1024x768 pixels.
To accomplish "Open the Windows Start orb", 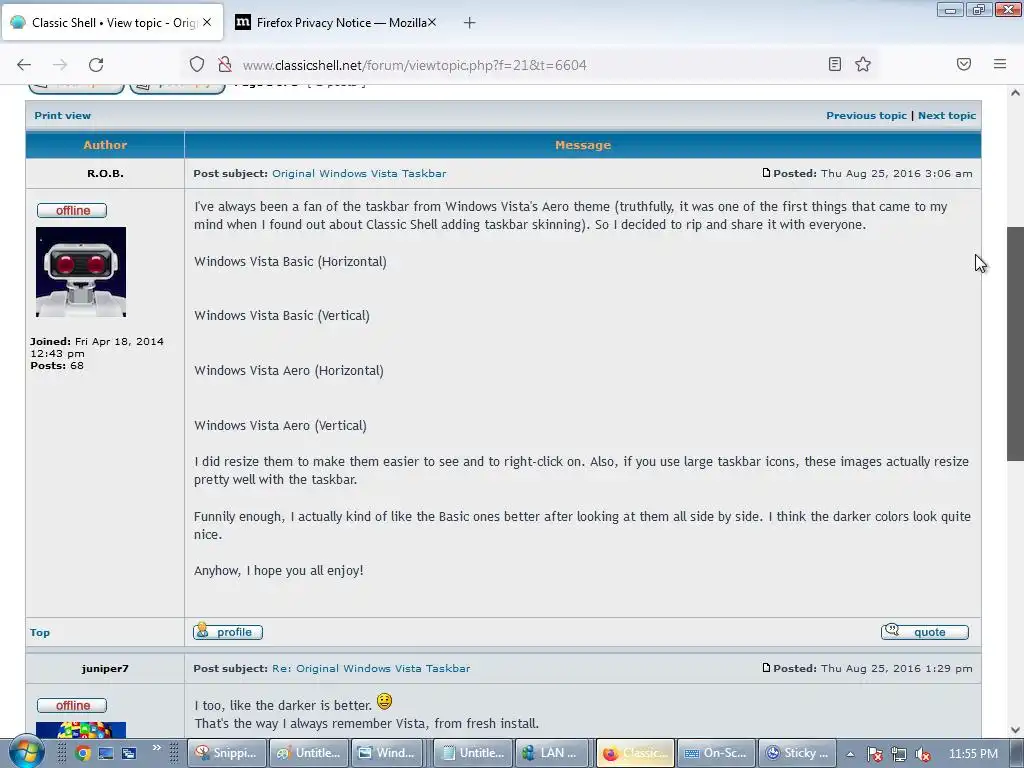I will (26, 752).
